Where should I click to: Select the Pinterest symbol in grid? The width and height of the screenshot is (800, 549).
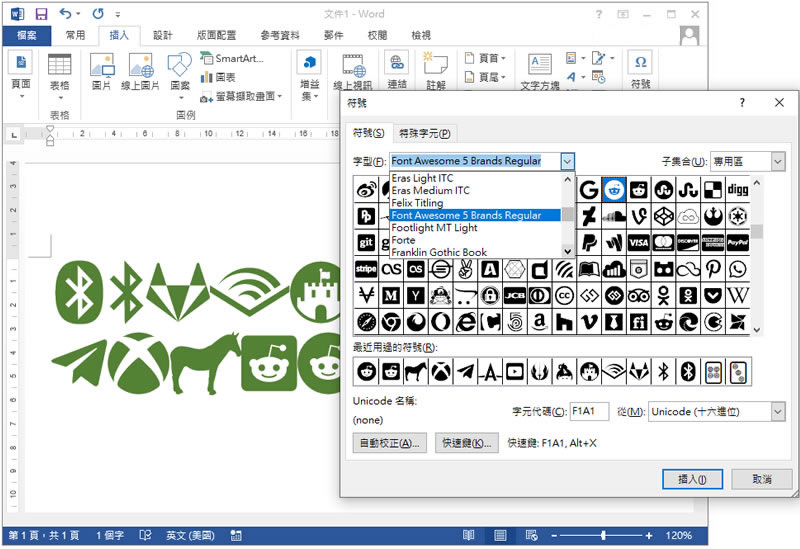pyautogui.click(x=713, y=269)
